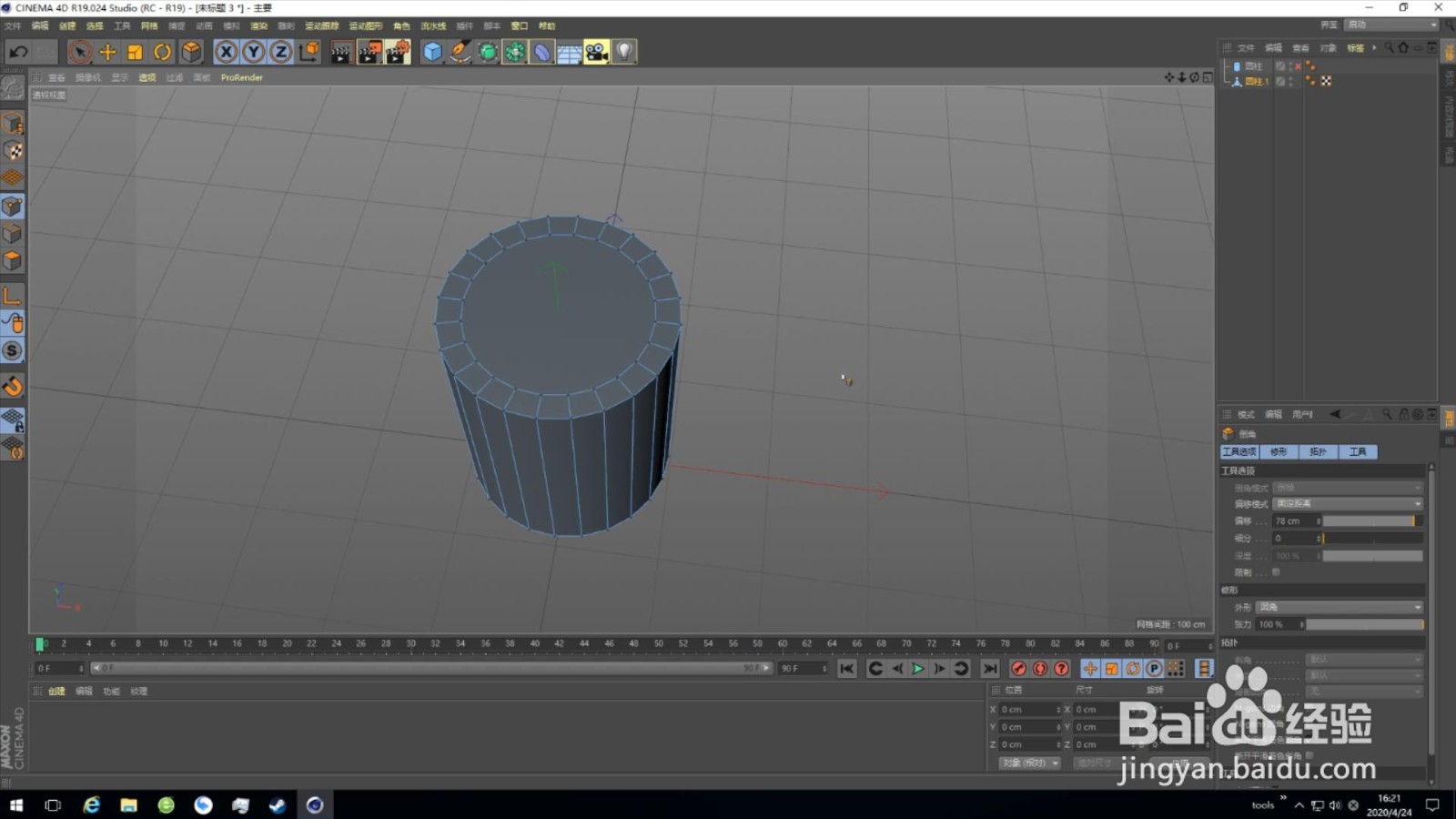Screen dimensions: 1456x819
Task: Open the 渲染 menu in the menu bar
Action: (x=258, y=25)
